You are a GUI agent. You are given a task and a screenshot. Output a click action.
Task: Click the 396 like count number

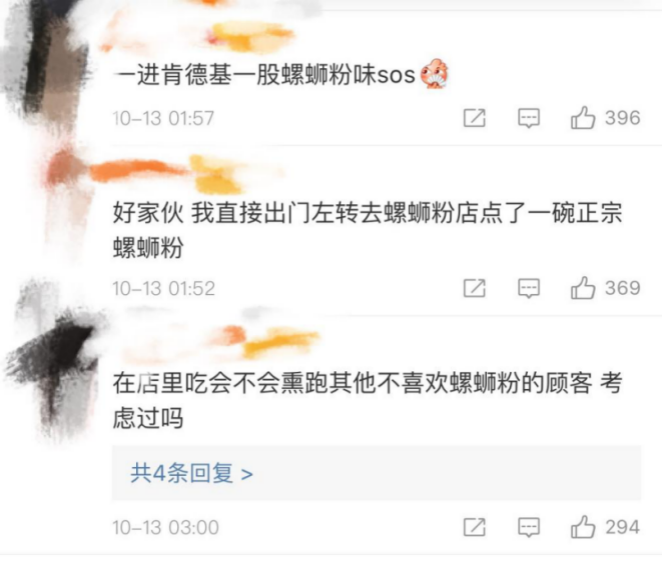622,118
